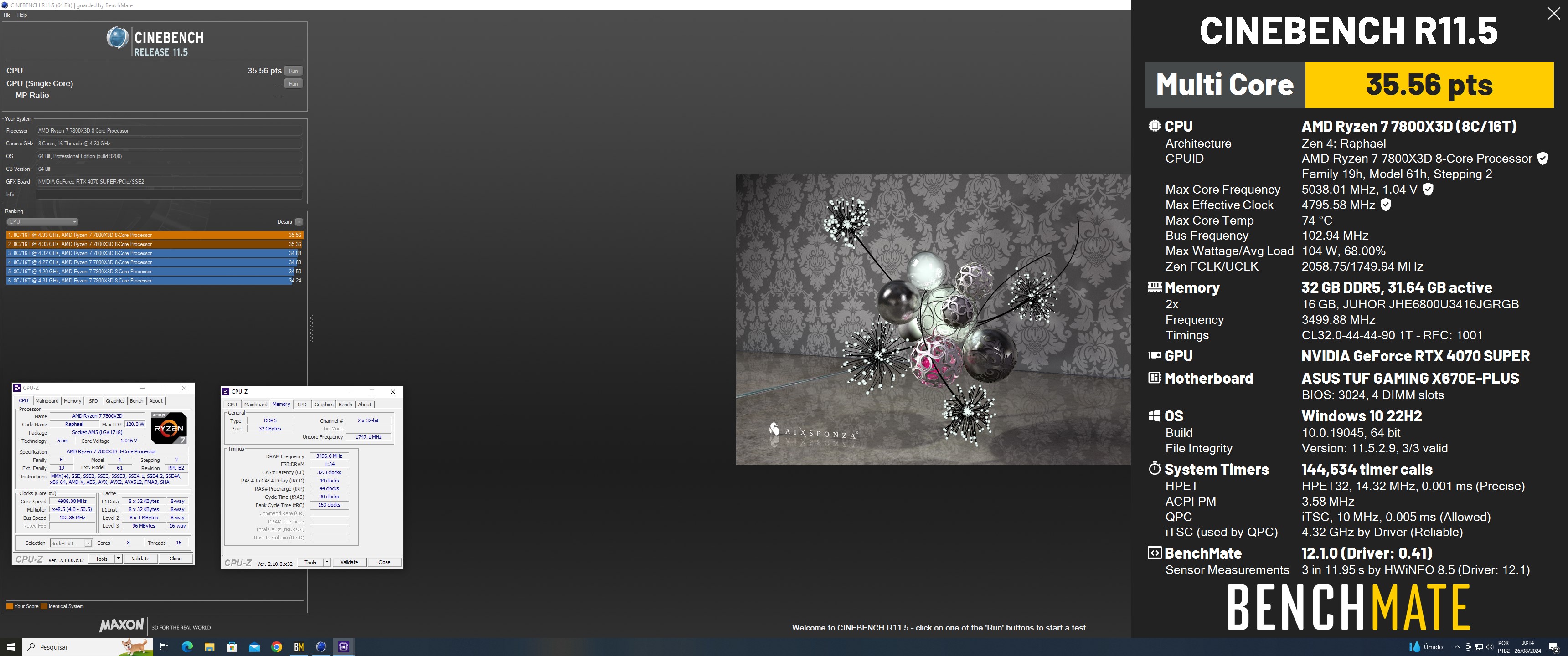Open Google Chrome from taskbar

[277, 647]
